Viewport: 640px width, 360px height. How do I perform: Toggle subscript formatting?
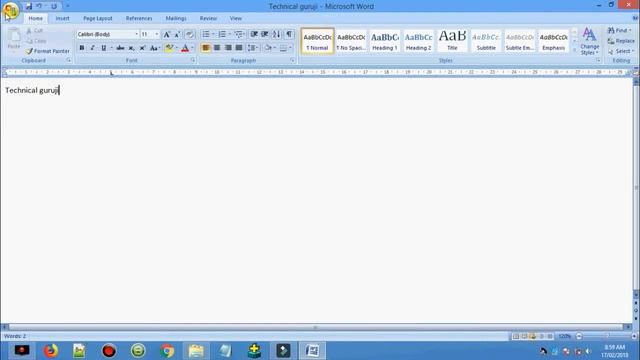(131, 48)
